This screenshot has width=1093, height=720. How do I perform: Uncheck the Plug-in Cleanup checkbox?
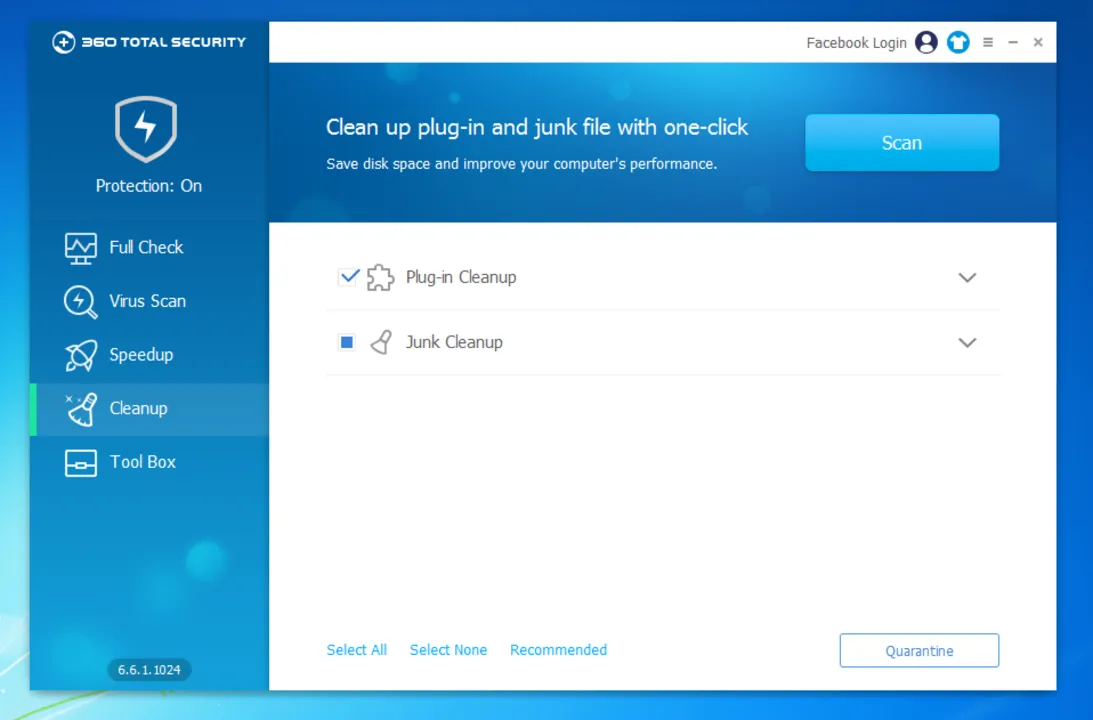point(349,277)
